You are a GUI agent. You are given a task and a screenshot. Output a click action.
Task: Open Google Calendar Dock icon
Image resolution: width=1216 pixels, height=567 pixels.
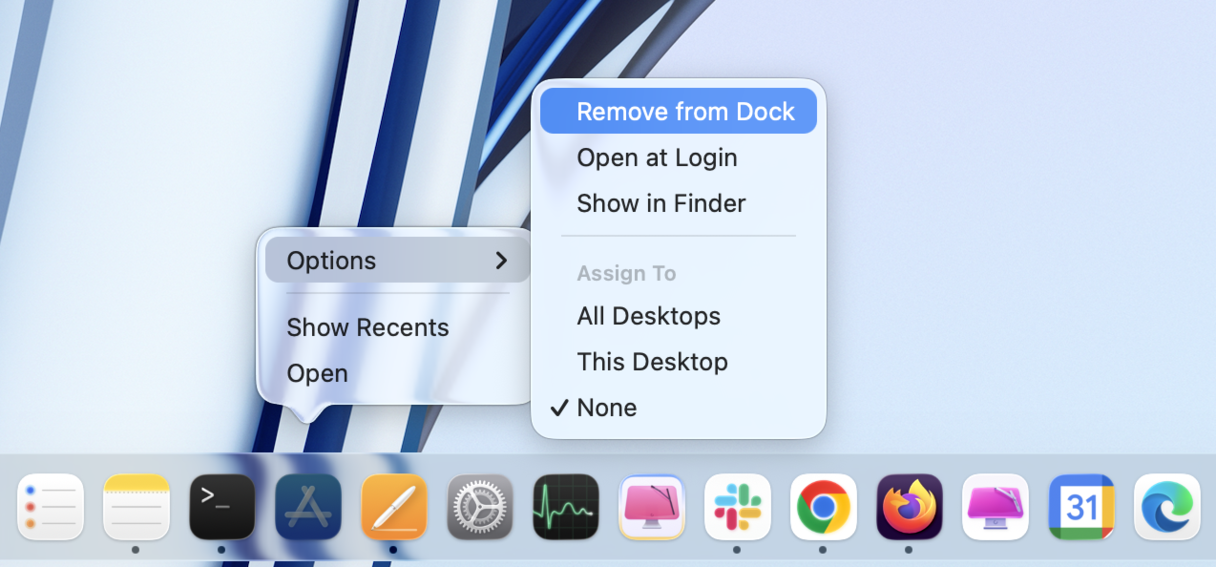click(x=1082, y=507)
